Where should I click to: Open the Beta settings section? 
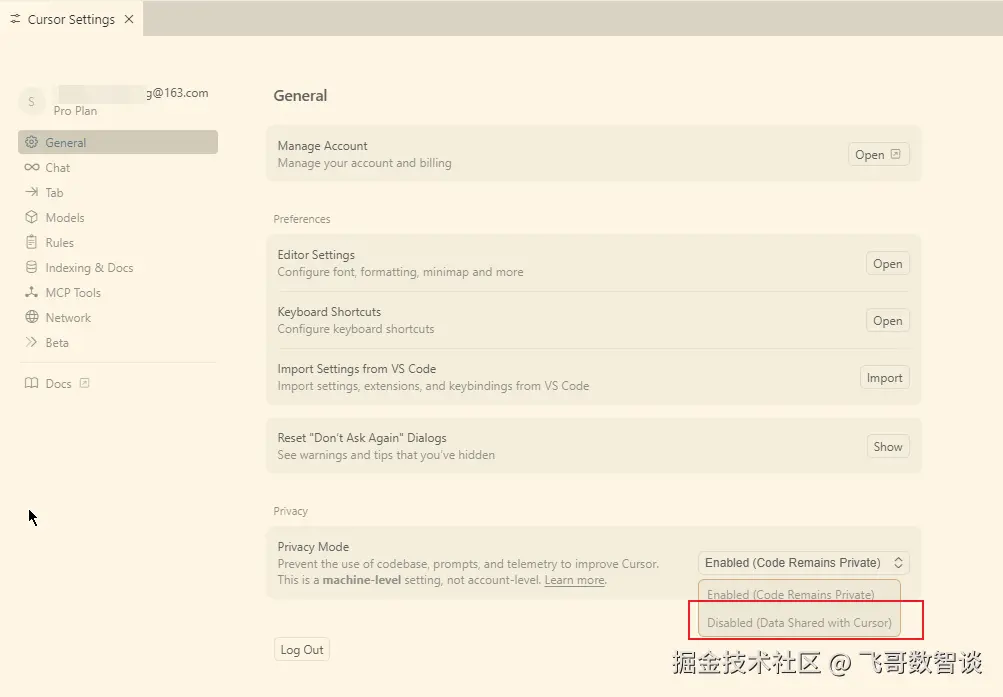point(118,342)
